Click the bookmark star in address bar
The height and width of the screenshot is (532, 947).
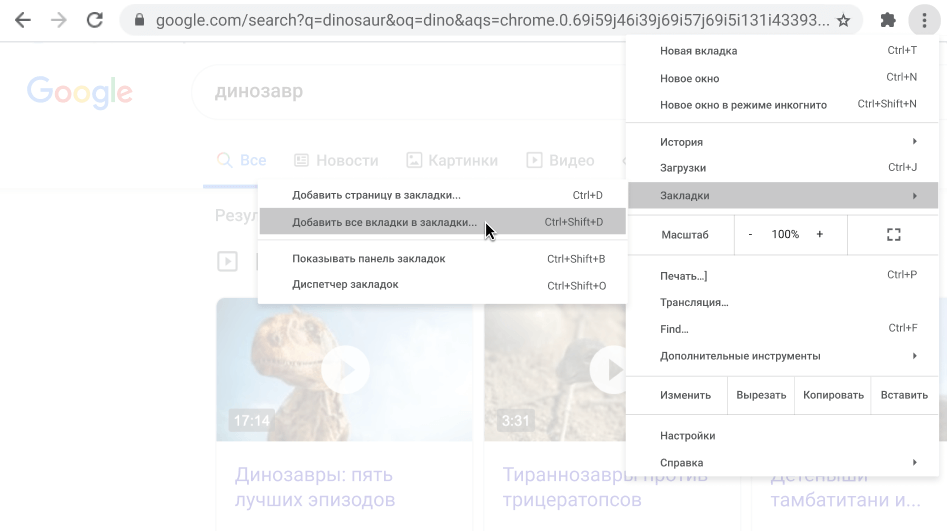[x=843, y=20]
